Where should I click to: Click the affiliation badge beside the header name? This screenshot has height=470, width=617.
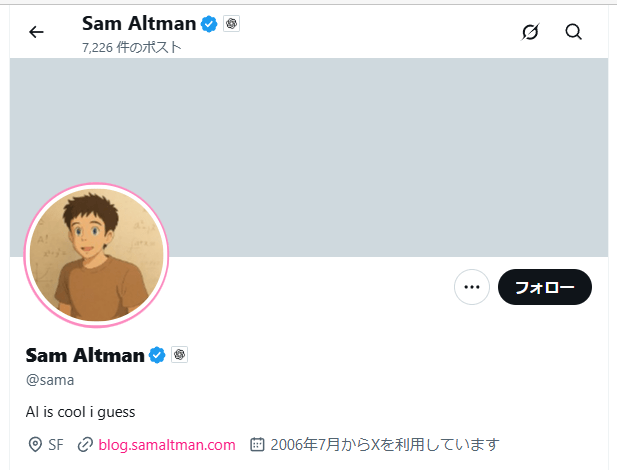(x=230, y=23)
